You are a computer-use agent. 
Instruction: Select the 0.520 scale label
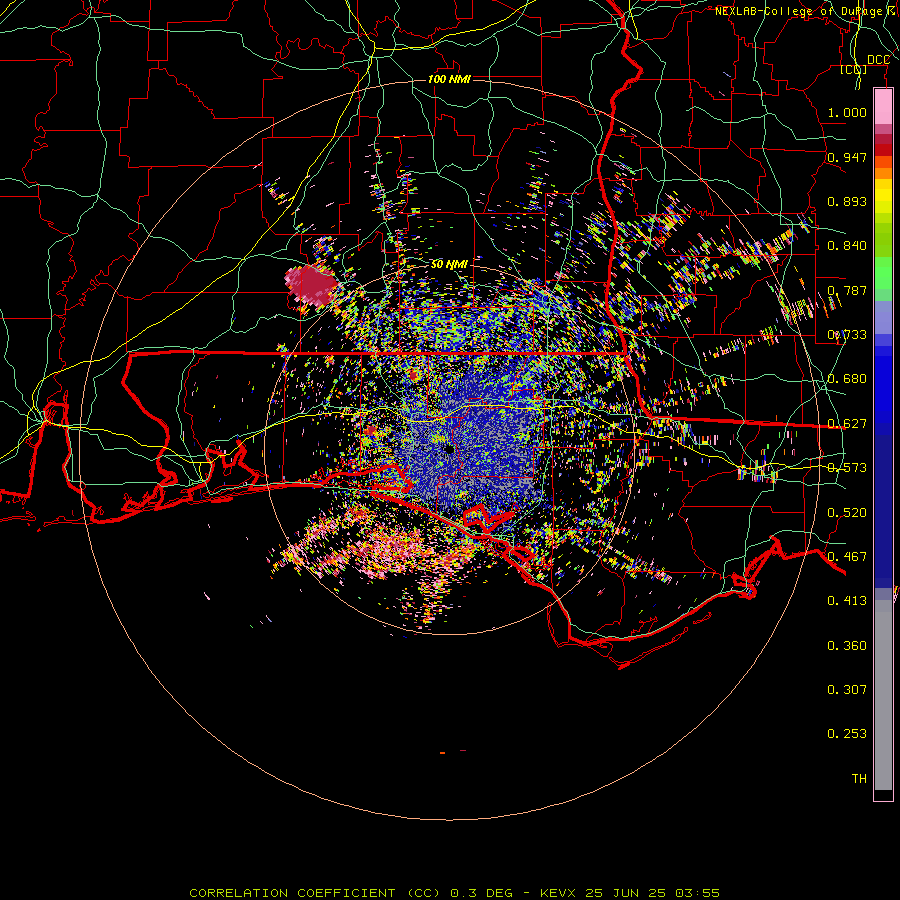coord(847,513)
